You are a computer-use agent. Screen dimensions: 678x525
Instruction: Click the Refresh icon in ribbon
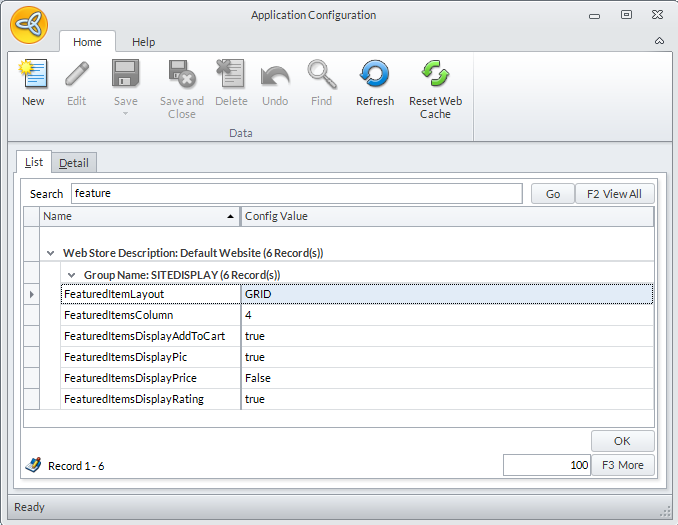(x=375, y=76)
